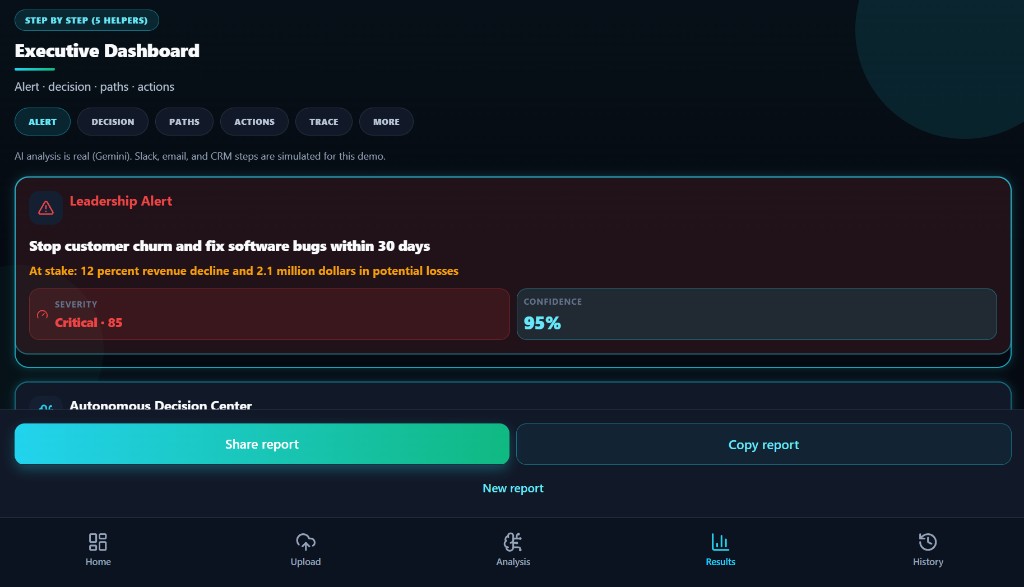This screenshot has height=587, width=1024.
Task: Click the Autonomous Decision Center heading
Action: click(x=161, y=405)
